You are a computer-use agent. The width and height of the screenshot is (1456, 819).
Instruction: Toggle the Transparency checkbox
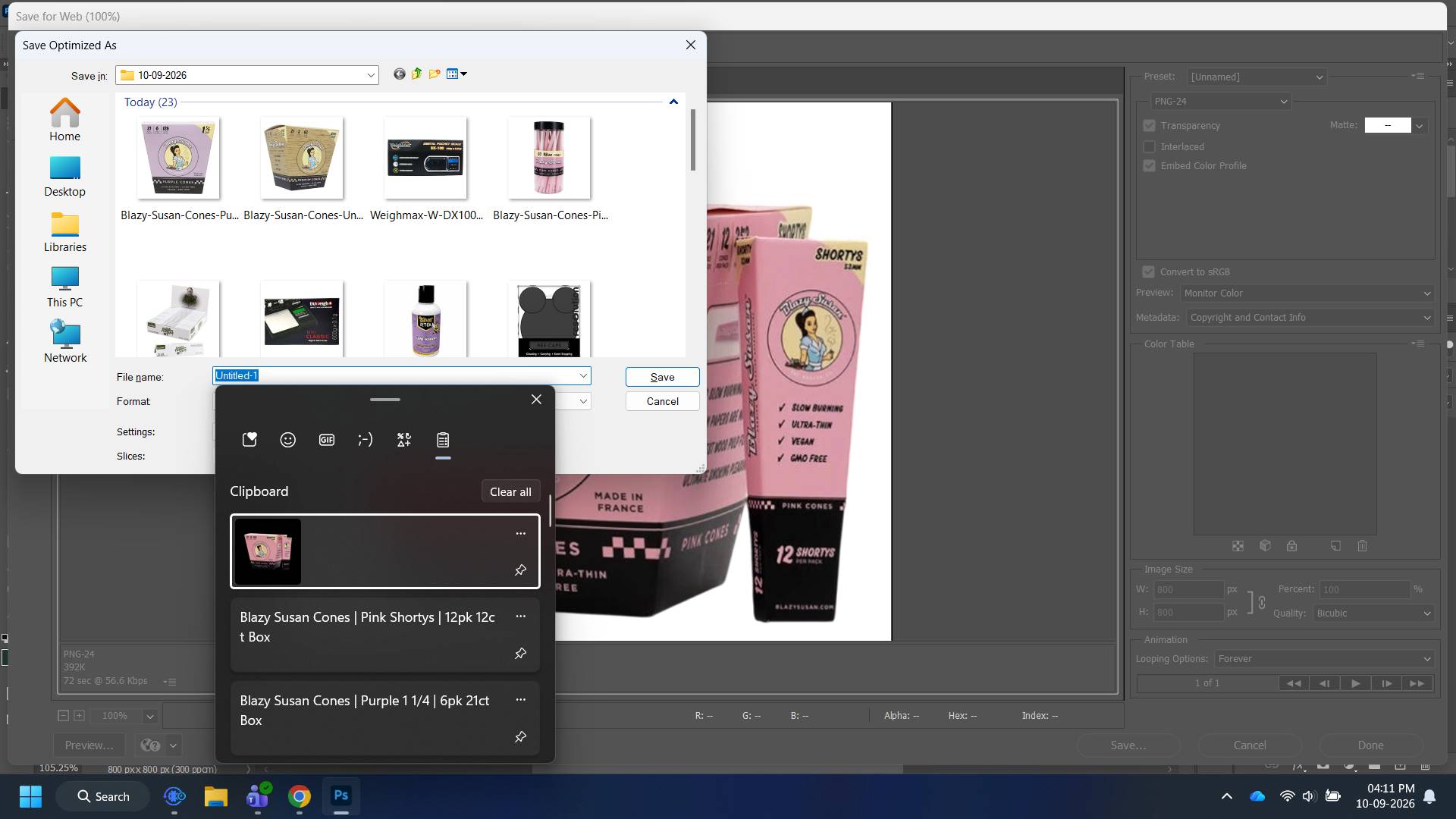1150,126
